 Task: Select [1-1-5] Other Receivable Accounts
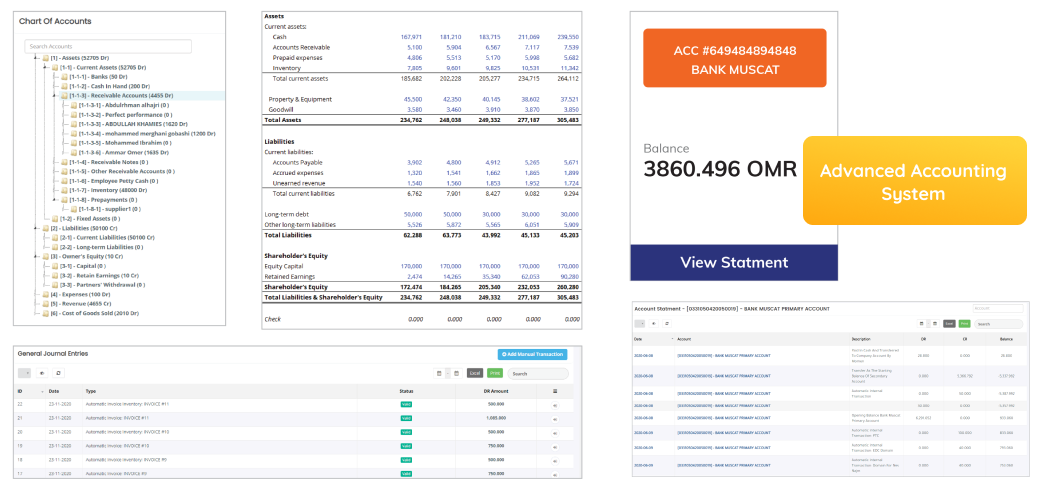coord(122,171)
